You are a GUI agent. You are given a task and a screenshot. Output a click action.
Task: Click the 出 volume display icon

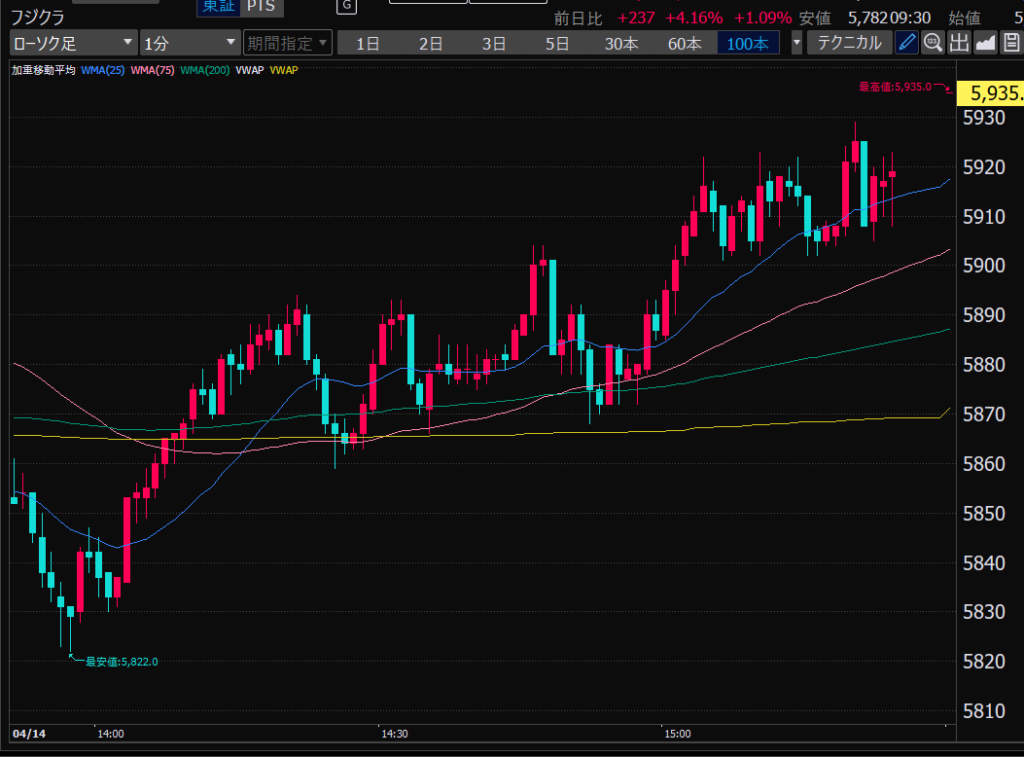[959, 42]
